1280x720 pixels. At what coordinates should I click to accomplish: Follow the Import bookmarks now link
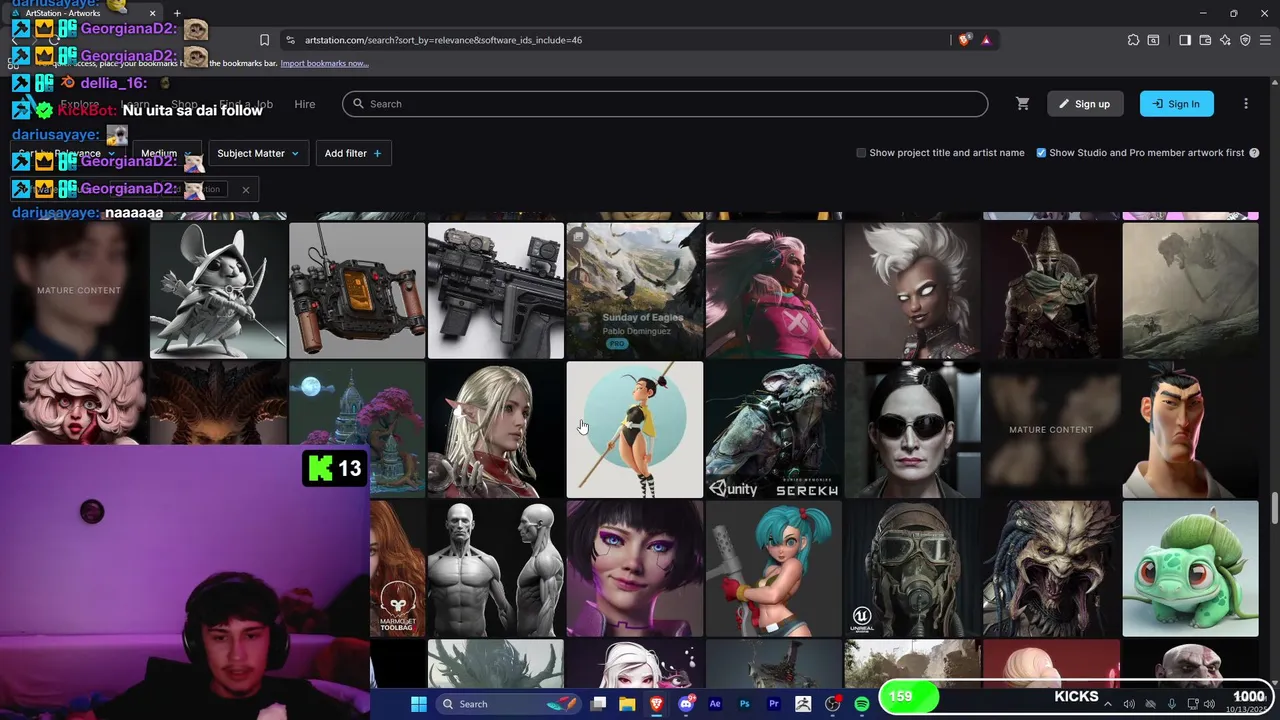pyautogui.click(x=324, y=63)
